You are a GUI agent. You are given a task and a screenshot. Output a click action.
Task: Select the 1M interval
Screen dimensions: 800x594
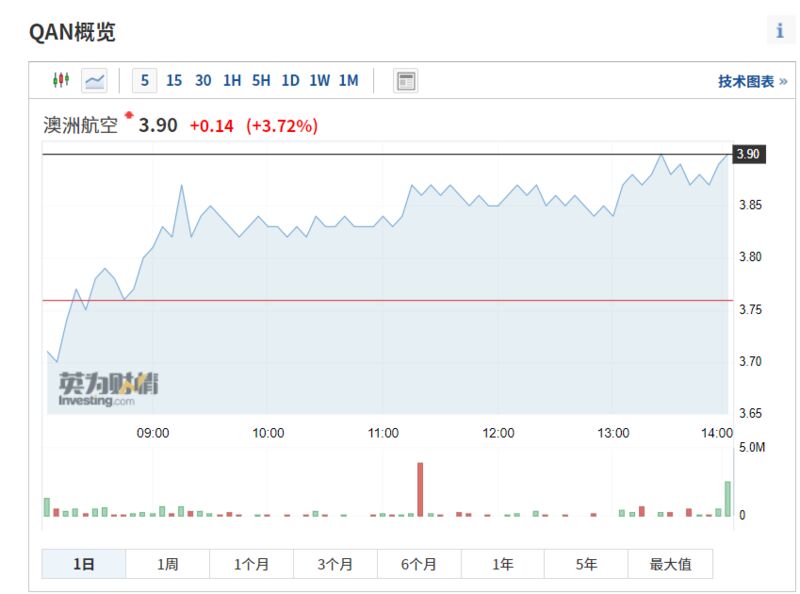coord(349,81)
